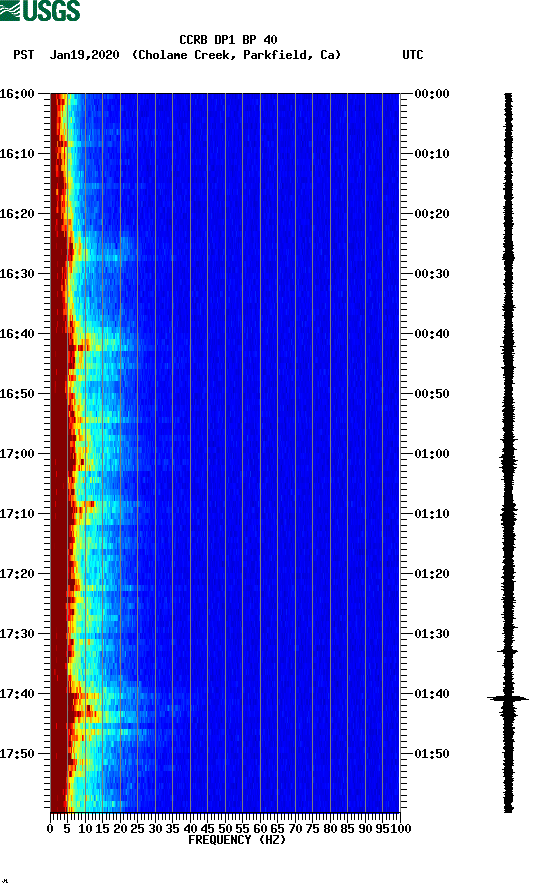
Task: Click the '17:30' PST time label
Action: (18, 634)
